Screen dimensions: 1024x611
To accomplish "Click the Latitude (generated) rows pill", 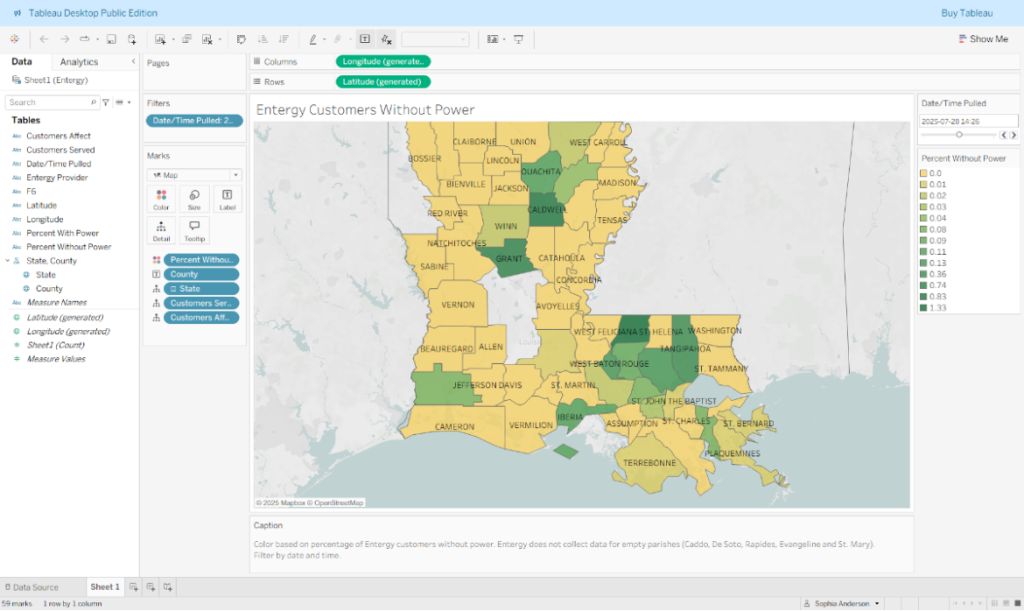I will [383, 82].
